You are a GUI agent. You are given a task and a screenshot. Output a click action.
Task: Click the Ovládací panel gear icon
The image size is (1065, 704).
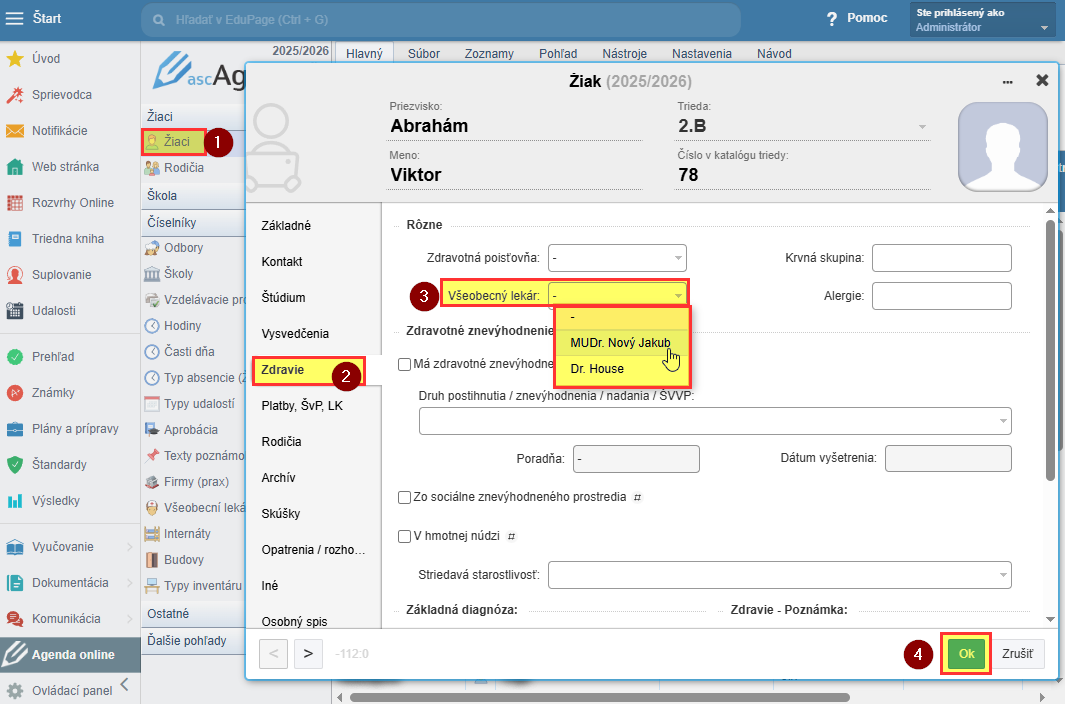[x=15, y=691]
